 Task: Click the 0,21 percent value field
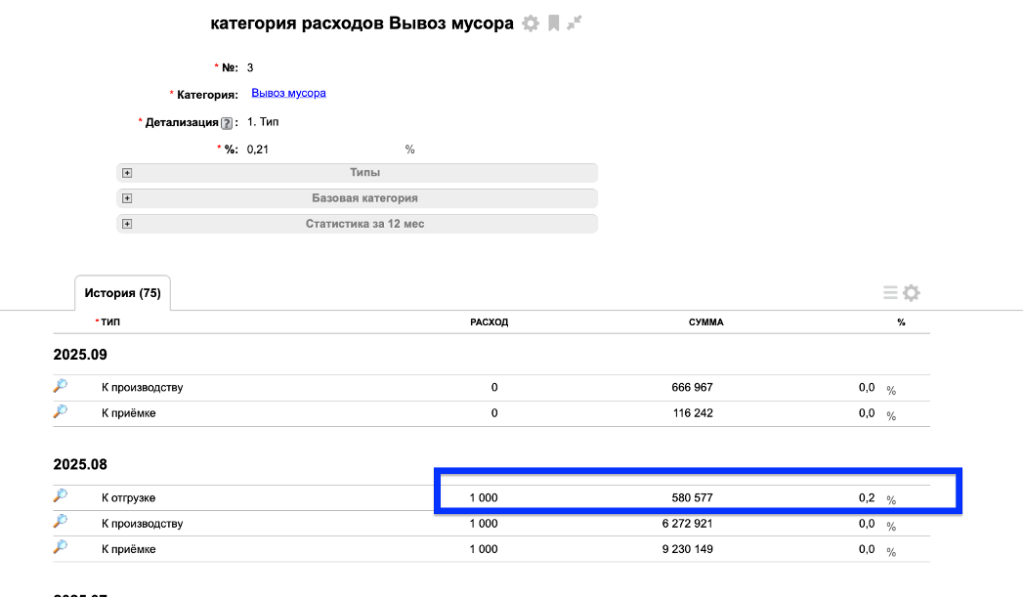pyautogui.click(x=258, y=149)
